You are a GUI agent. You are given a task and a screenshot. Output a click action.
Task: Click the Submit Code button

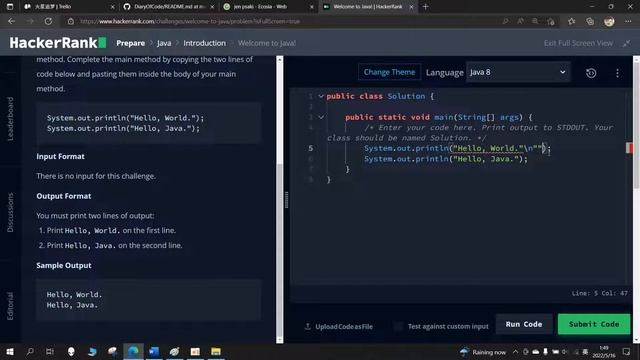[594, 324]
